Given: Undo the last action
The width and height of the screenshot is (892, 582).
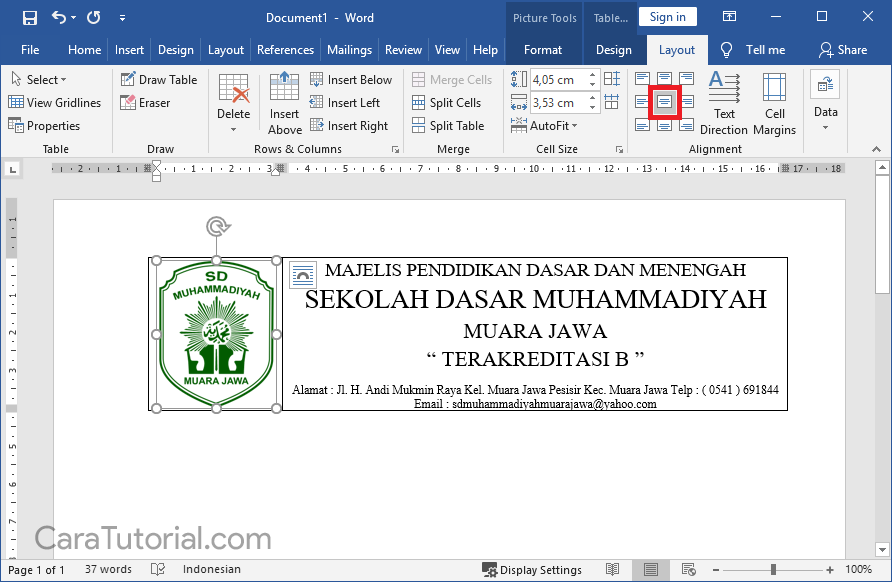Looking at the screenshot, I should 59,17.
